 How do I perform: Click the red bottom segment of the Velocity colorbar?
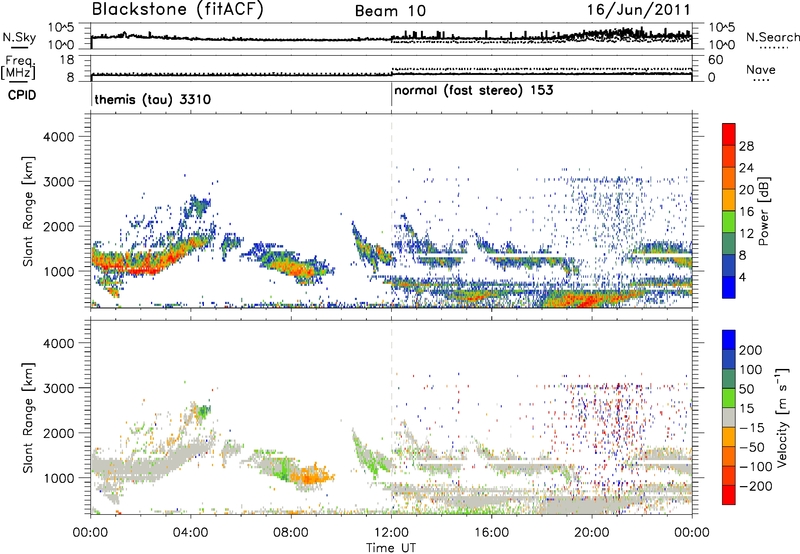[x=729, y=495]
